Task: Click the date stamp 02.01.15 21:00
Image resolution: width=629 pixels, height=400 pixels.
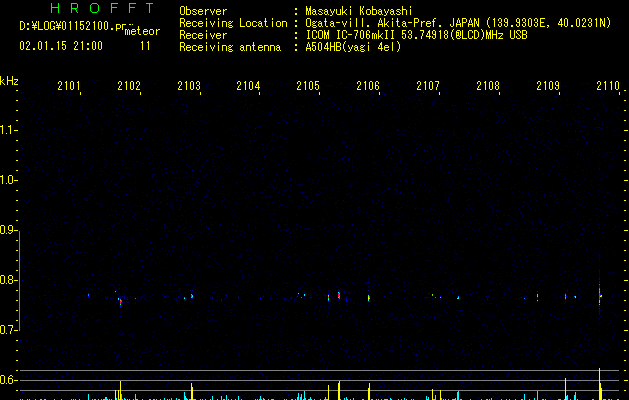Action: click(61, 46)
